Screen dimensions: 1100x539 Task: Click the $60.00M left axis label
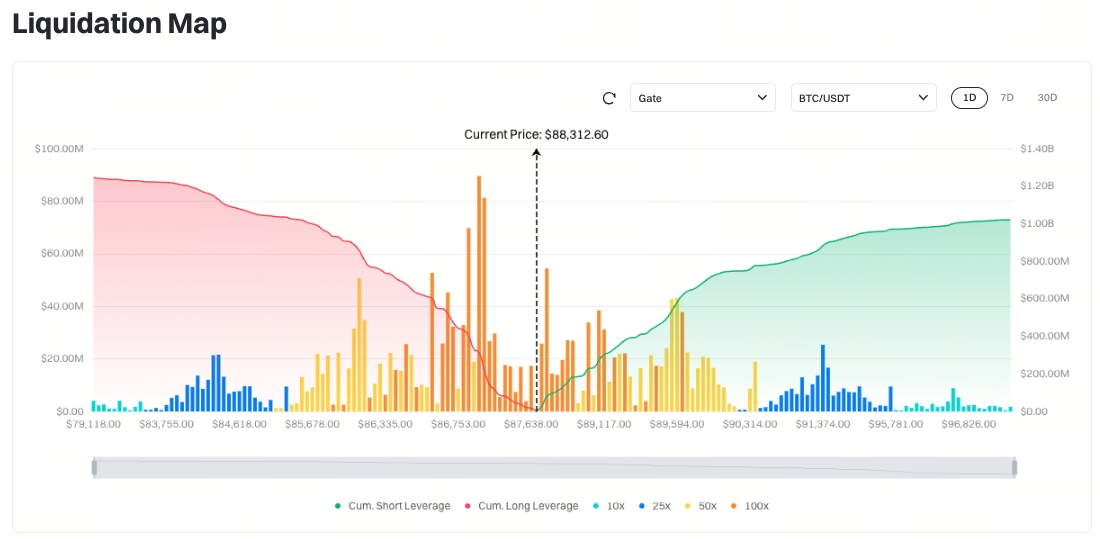click(x=62, y=254)
